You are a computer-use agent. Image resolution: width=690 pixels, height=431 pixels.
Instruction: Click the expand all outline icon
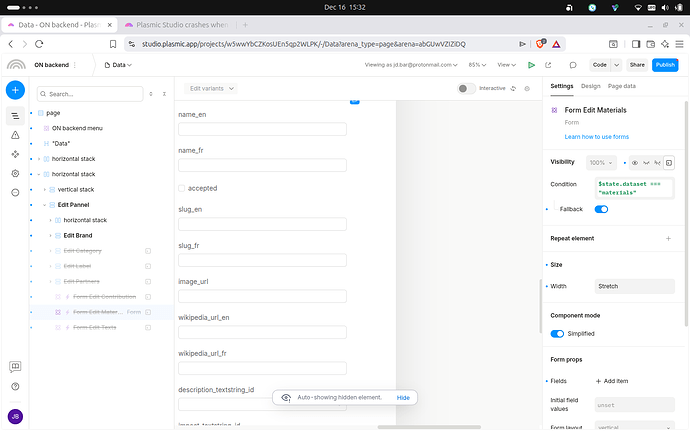pos(151,94)
